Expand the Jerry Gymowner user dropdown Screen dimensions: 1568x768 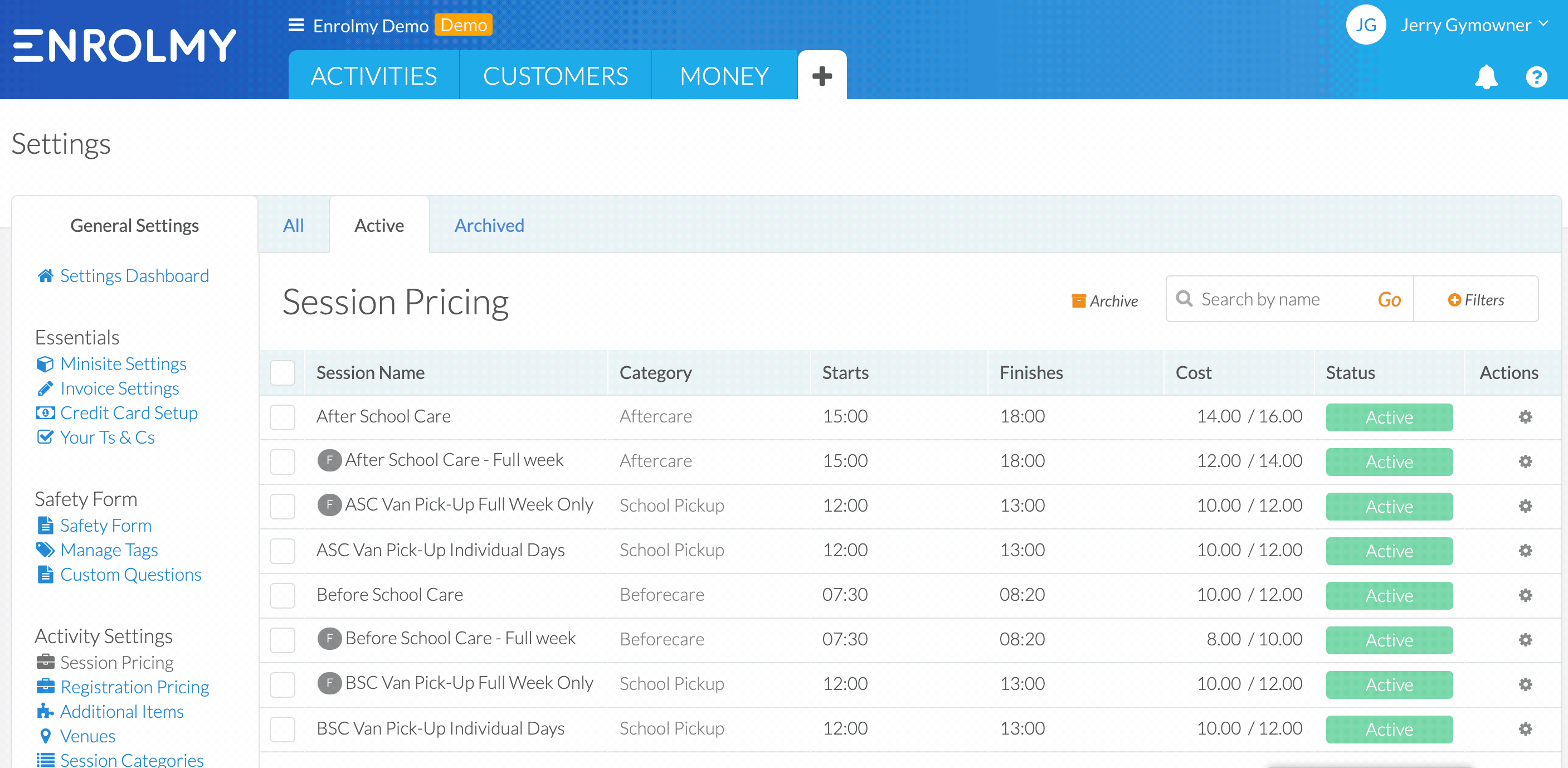click(x=1475, y=25)
